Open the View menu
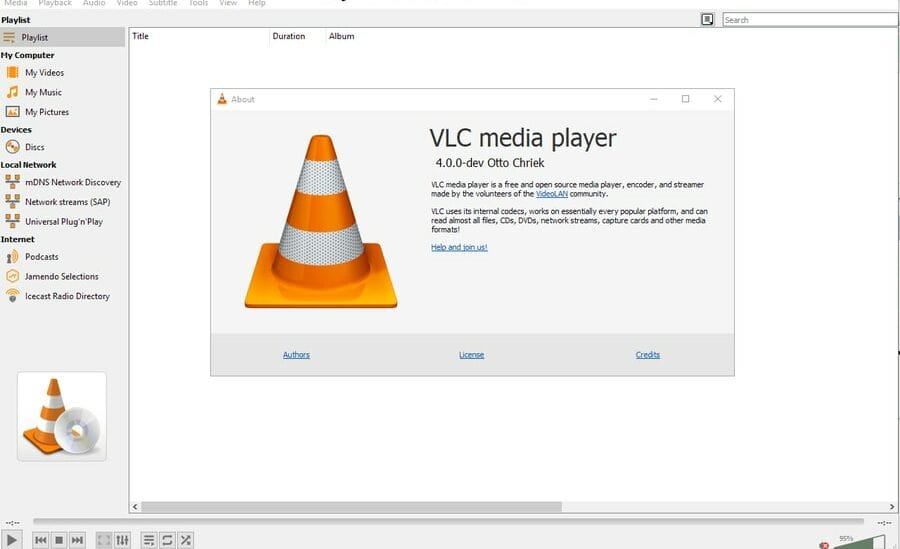900x549 pixels. pos(228,3)
